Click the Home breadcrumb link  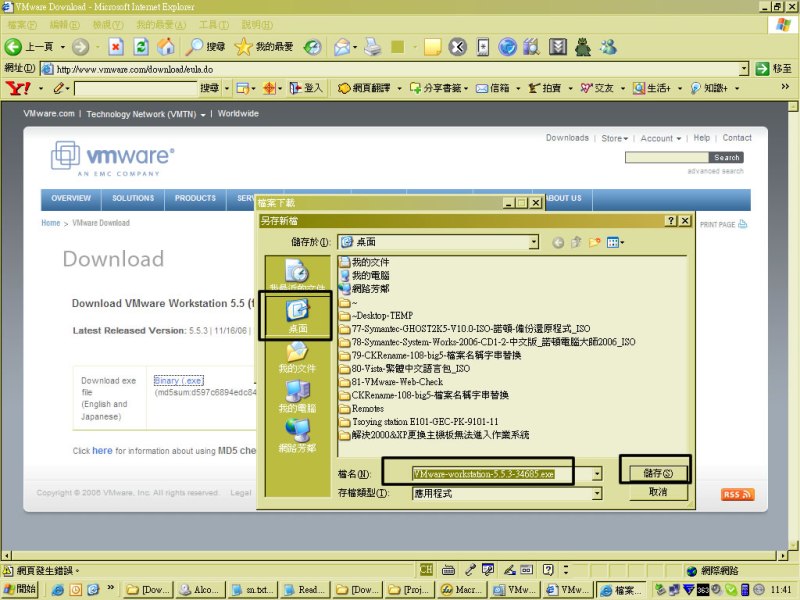51,223
